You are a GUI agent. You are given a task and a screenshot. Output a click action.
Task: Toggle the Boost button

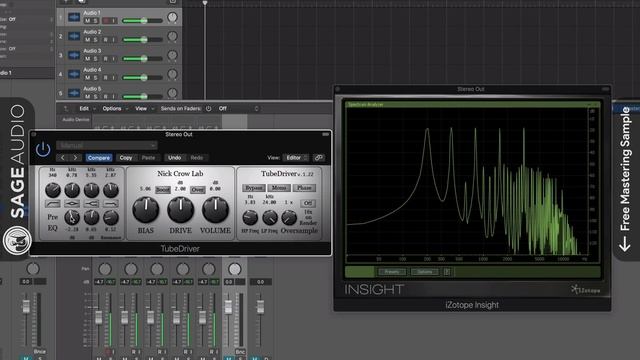pyautogui.click(x=162, y=190)
